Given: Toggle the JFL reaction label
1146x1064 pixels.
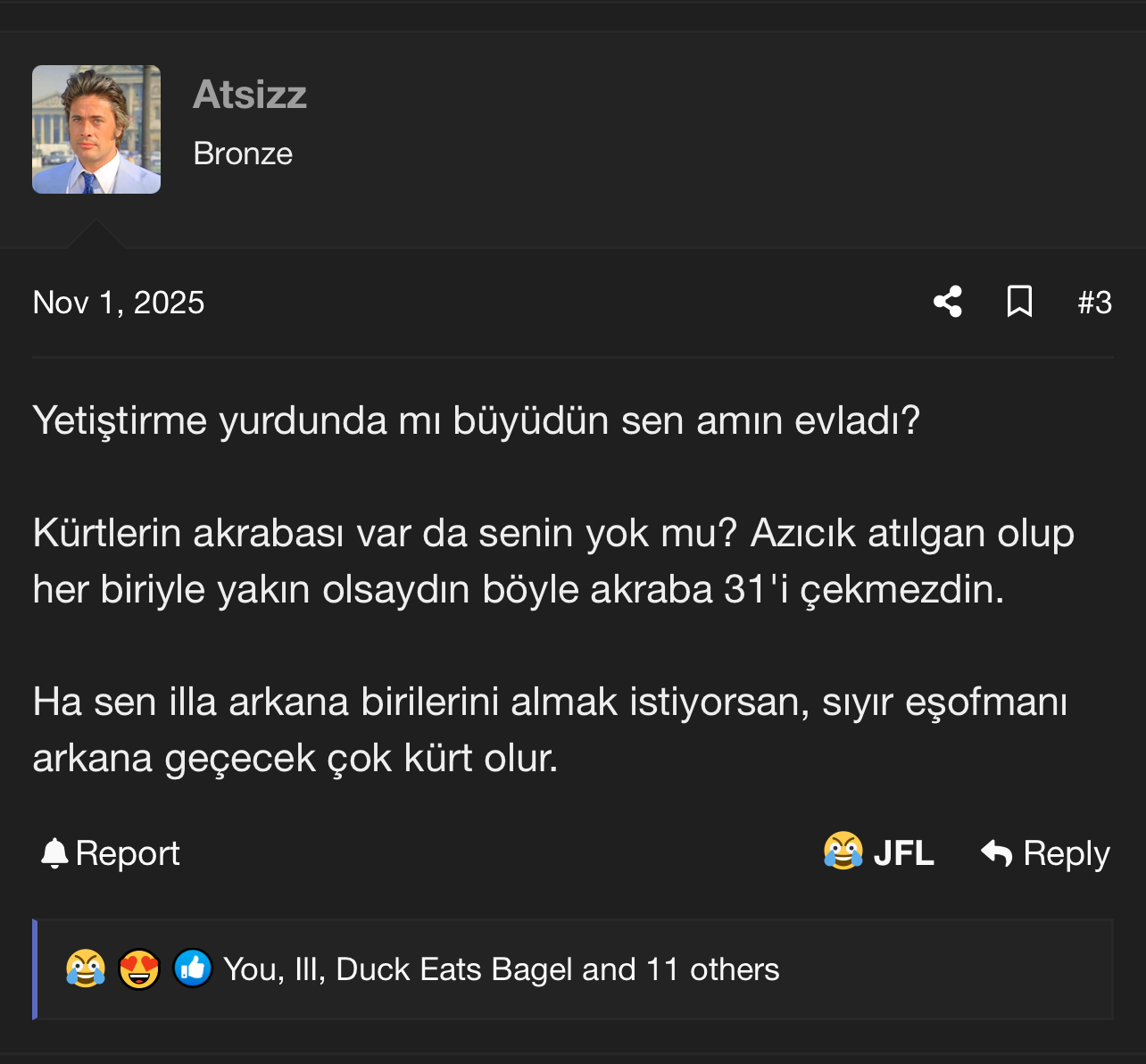Looking at the screenshot, I should tap(903, 853).
